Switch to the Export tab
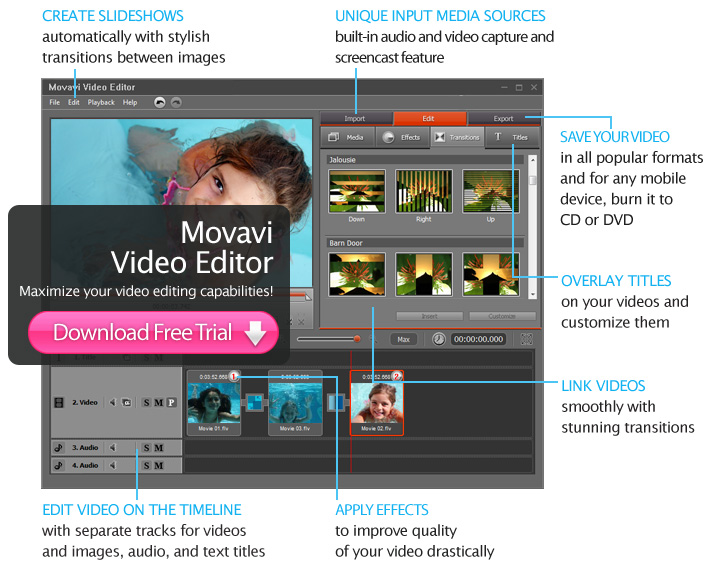The height and width of the screenshot is (576, 711). click(x=503, y=118)
